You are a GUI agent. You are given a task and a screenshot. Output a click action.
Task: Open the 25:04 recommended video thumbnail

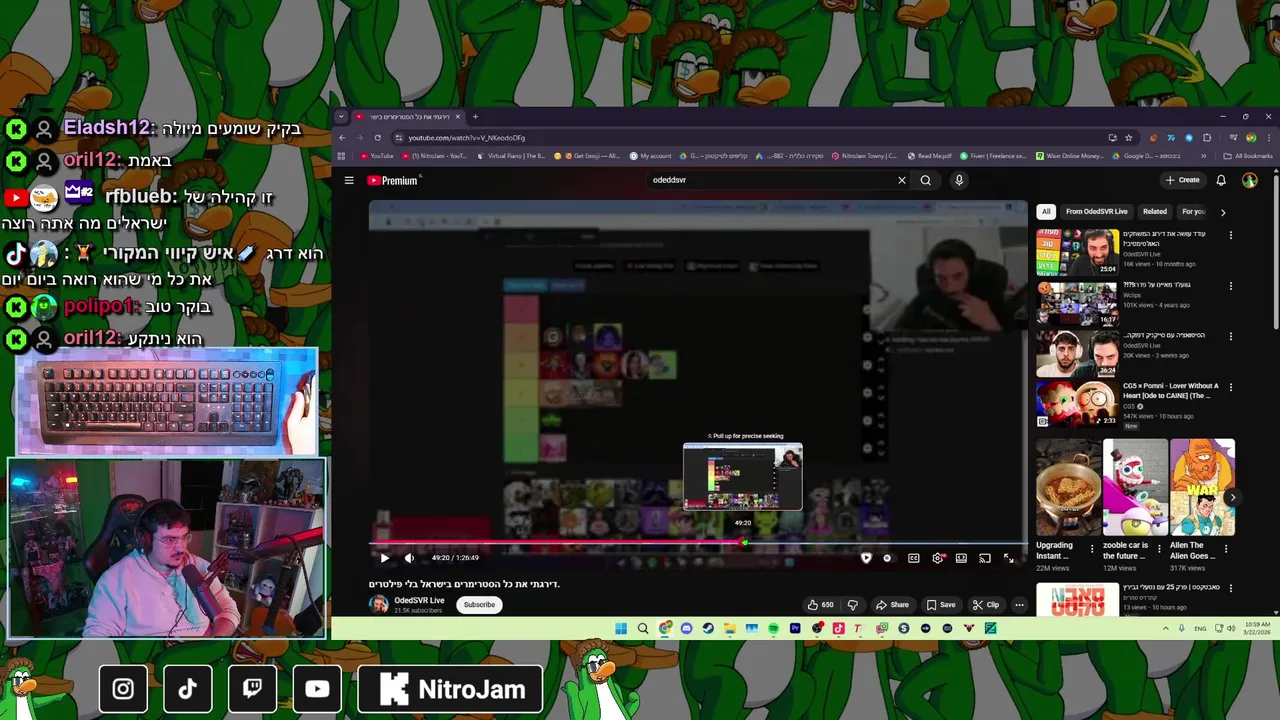pyautogui.click(x=1077, y=252)
